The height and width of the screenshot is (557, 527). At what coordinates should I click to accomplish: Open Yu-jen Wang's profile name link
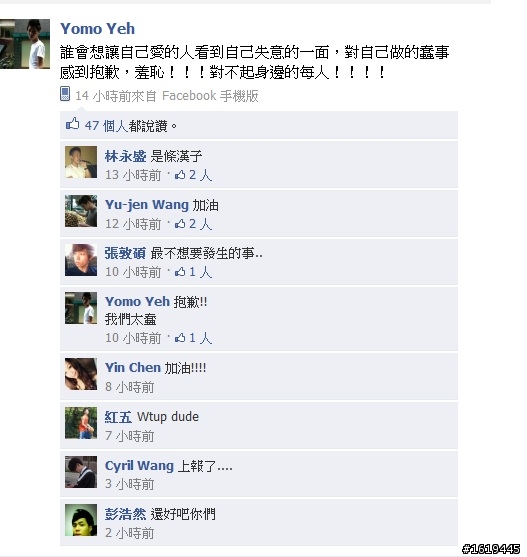[x=147, y=205]
